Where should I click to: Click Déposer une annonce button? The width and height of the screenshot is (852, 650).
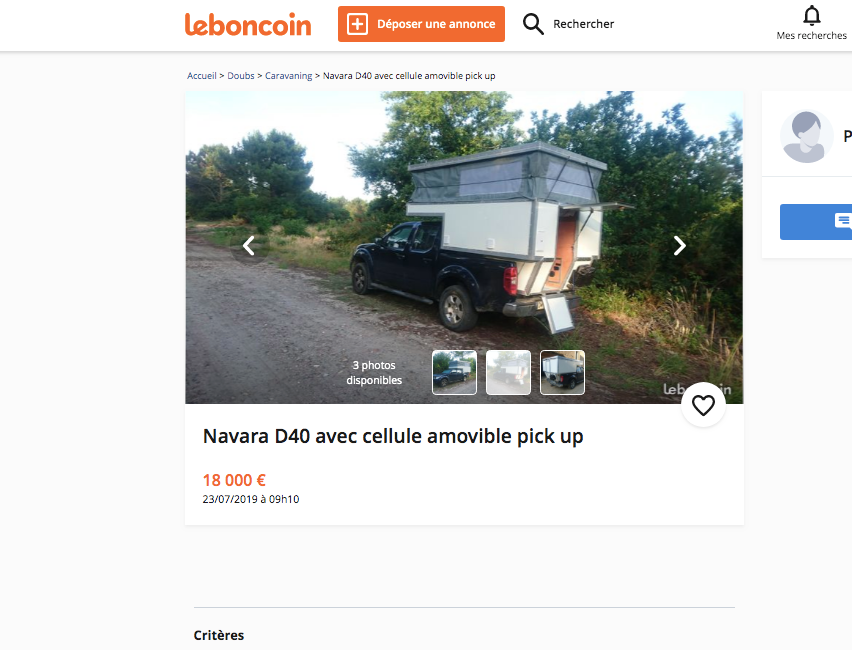[x=421, y=24]
